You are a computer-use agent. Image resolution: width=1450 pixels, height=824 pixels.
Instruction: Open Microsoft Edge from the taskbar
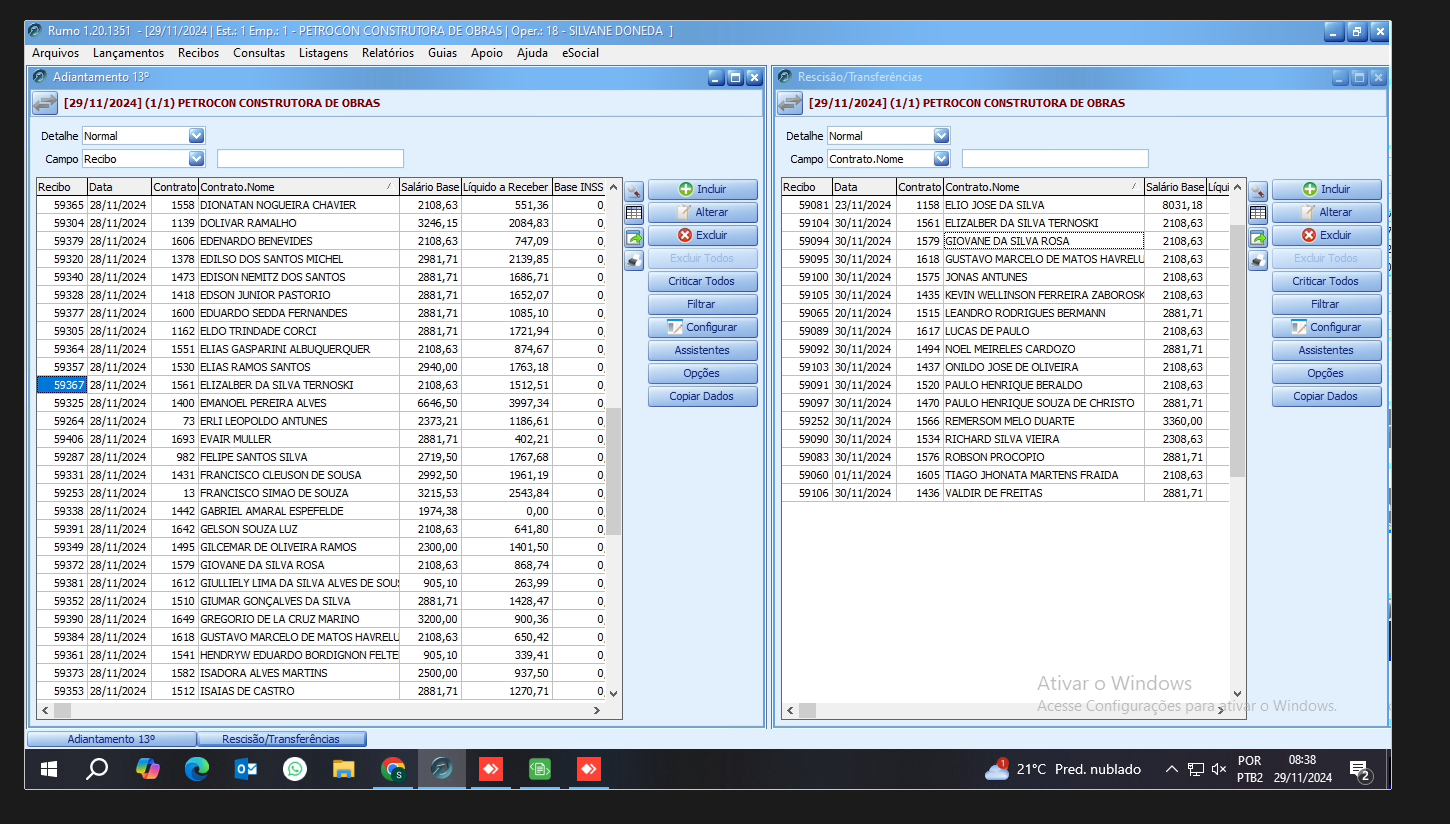(x=196, y=769)
